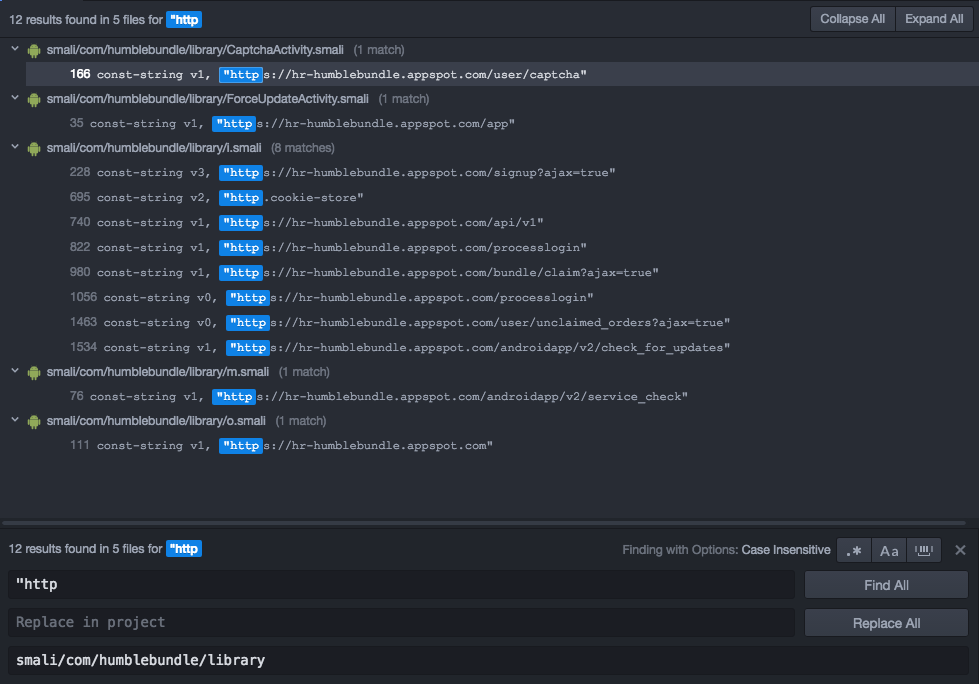This screenshot has height=684, width=979.
Task: Click the Android icon beside m.smali
Action: (x=33, y=371)
